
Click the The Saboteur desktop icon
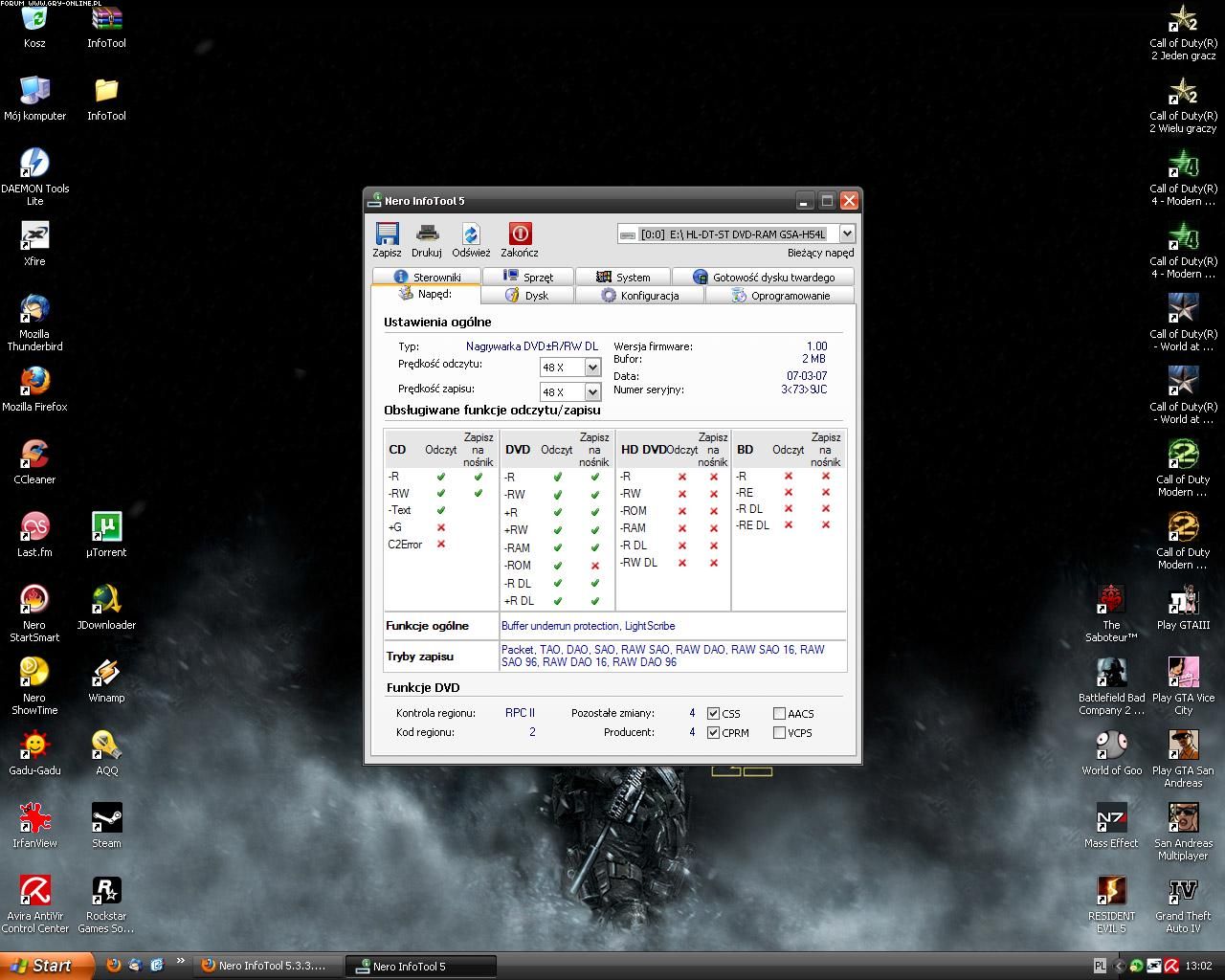pyautogui.click(x=1111, y=600)
